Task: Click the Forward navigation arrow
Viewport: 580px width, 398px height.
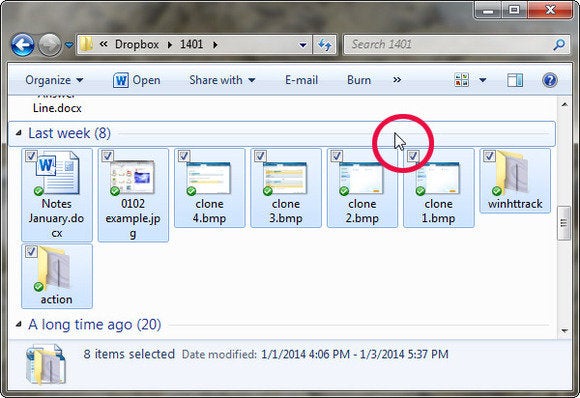Action: [50, 45]
